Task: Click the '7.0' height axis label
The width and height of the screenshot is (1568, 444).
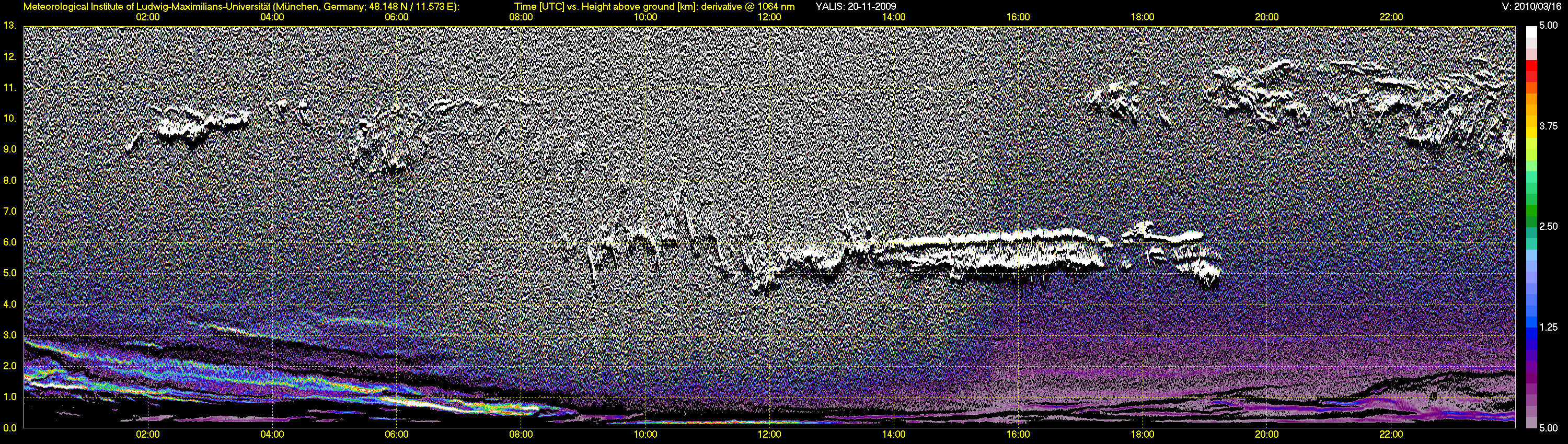Action: tap(10, 211)
